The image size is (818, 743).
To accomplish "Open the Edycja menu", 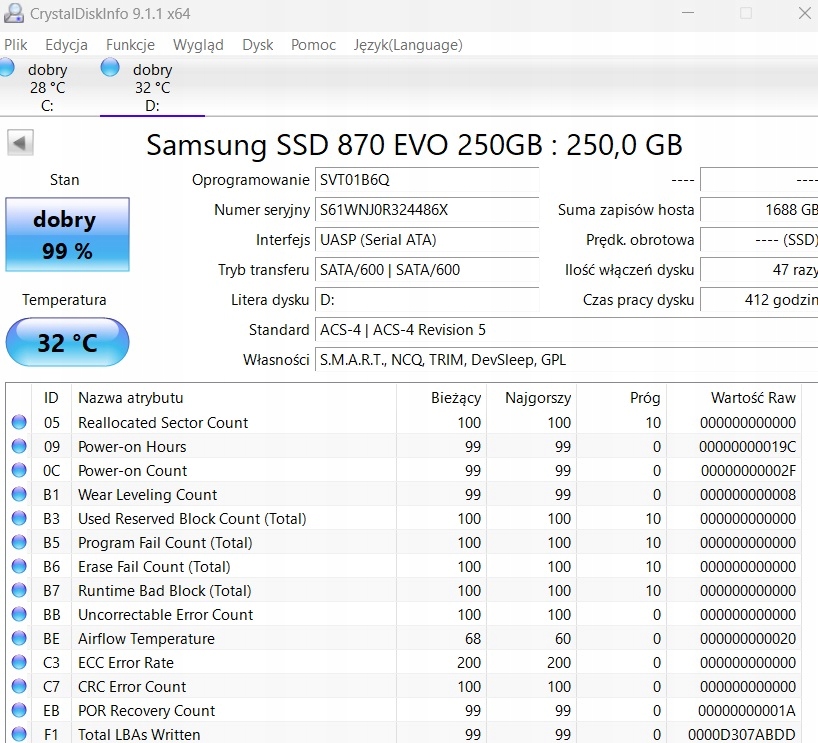I will click(66, 45).
